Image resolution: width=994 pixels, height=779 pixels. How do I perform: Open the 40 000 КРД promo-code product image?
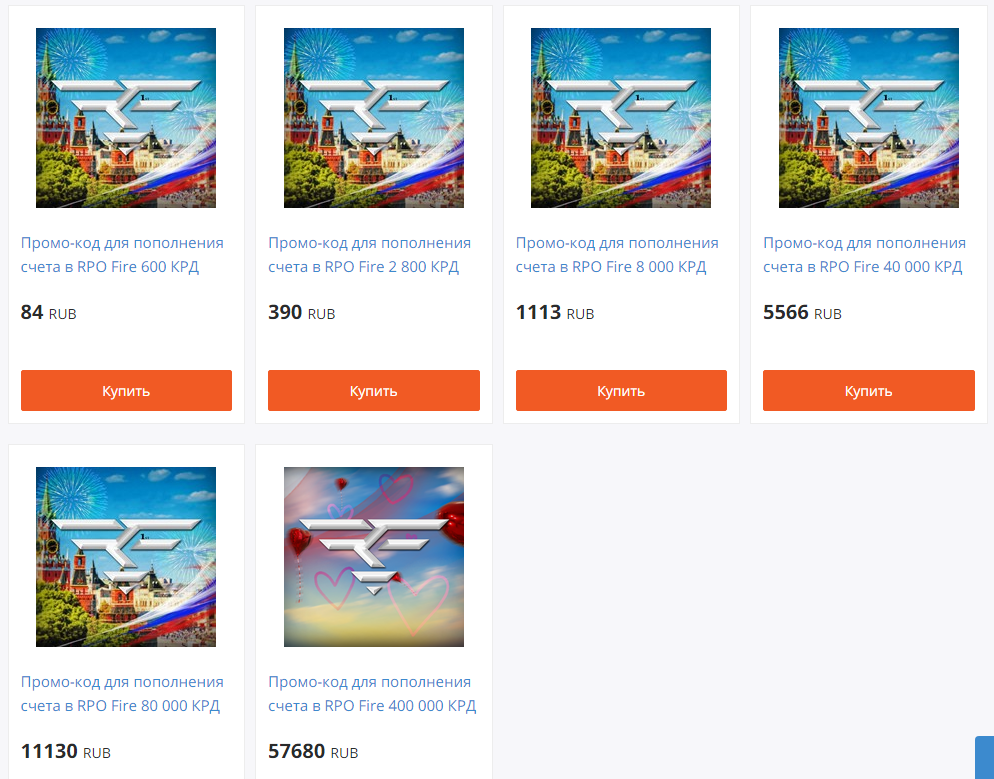868,118
